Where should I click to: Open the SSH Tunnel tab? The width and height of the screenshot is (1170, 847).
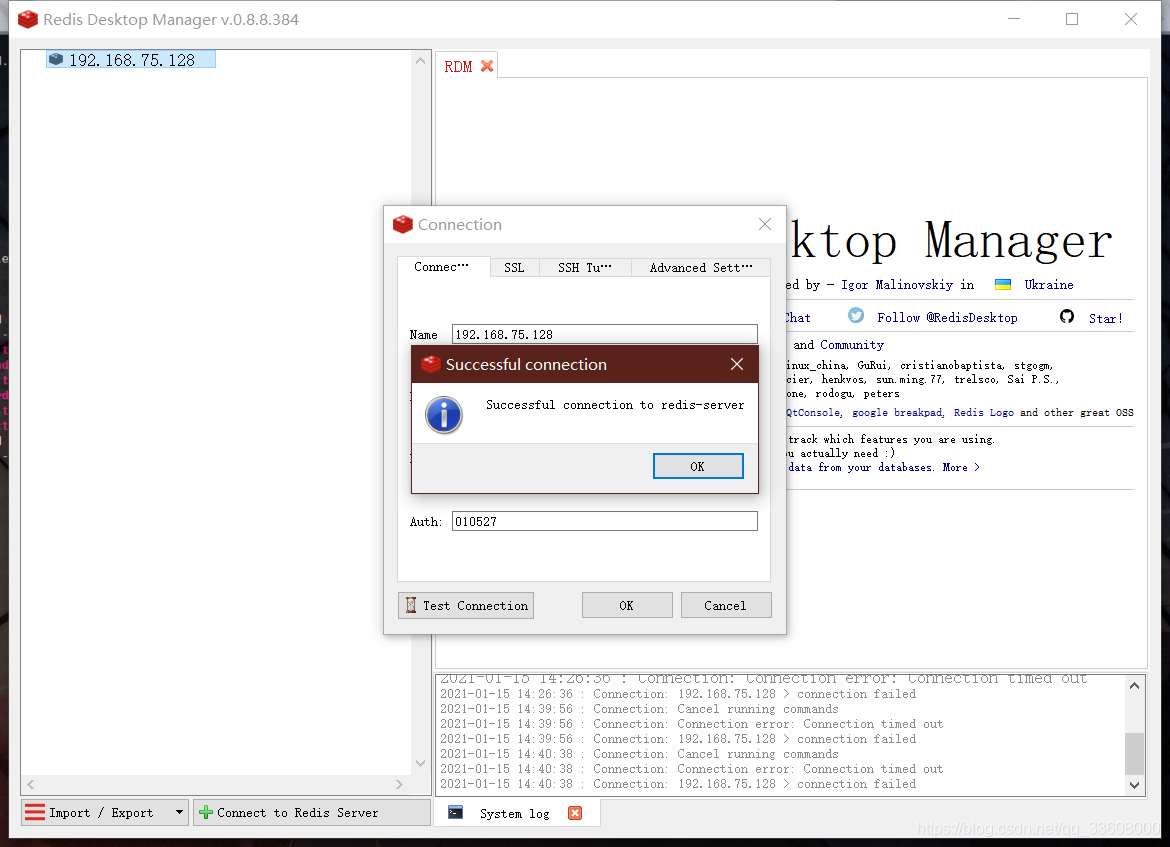pos(584,268)
